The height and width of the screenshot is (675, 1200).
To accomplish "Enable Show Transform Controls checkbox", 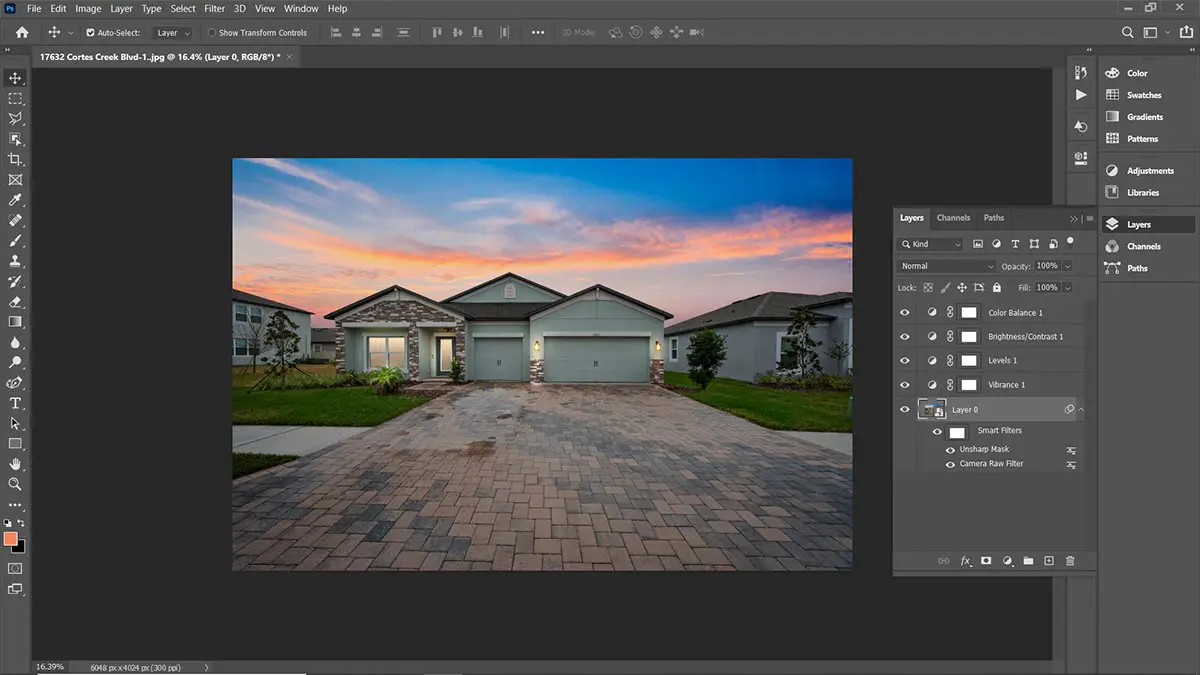I will coord(211,33).
